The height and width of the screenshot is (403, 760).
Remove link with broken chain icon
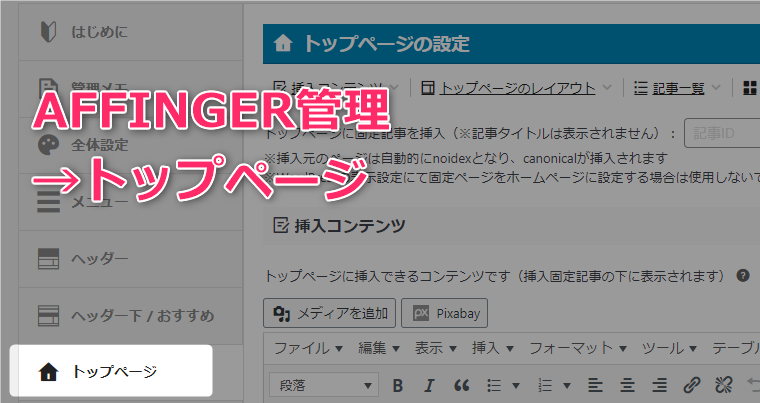[724, 386]
